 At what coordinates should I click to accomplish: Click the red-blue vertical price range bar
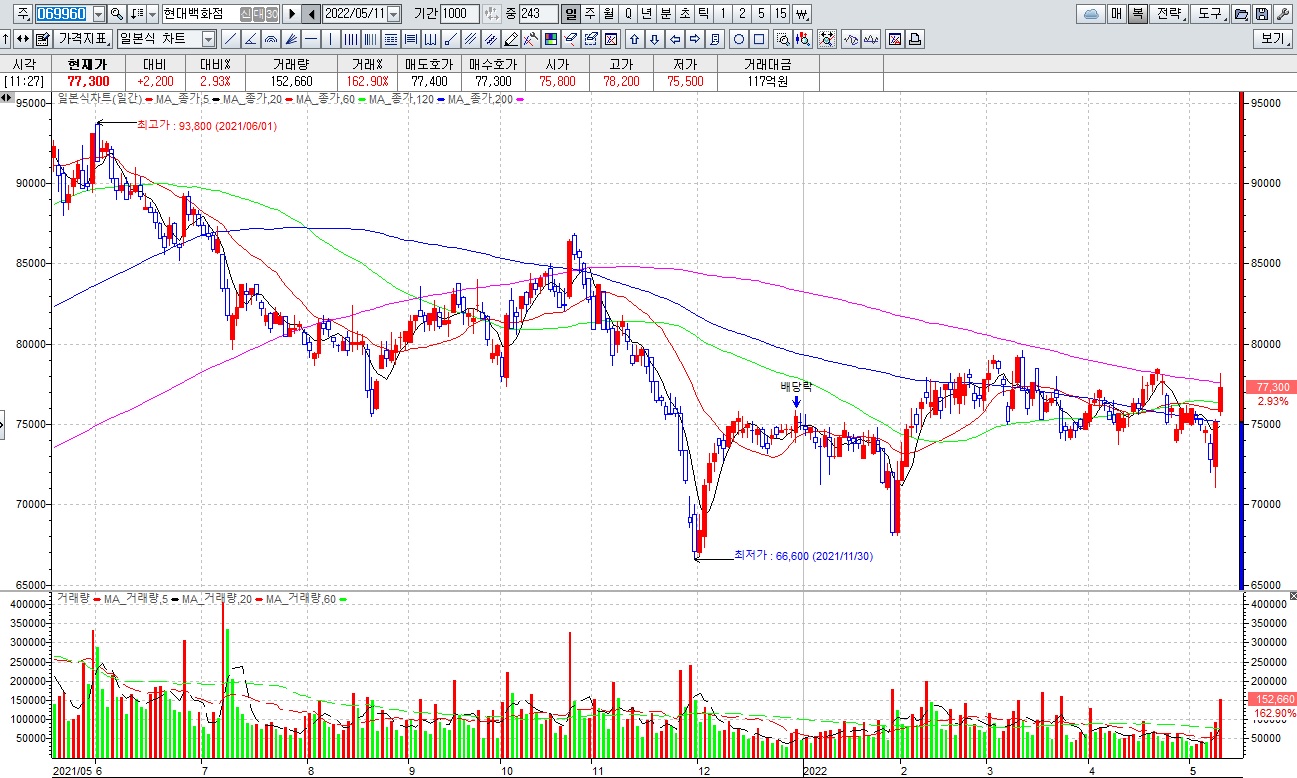click(x=1241, y=340)
